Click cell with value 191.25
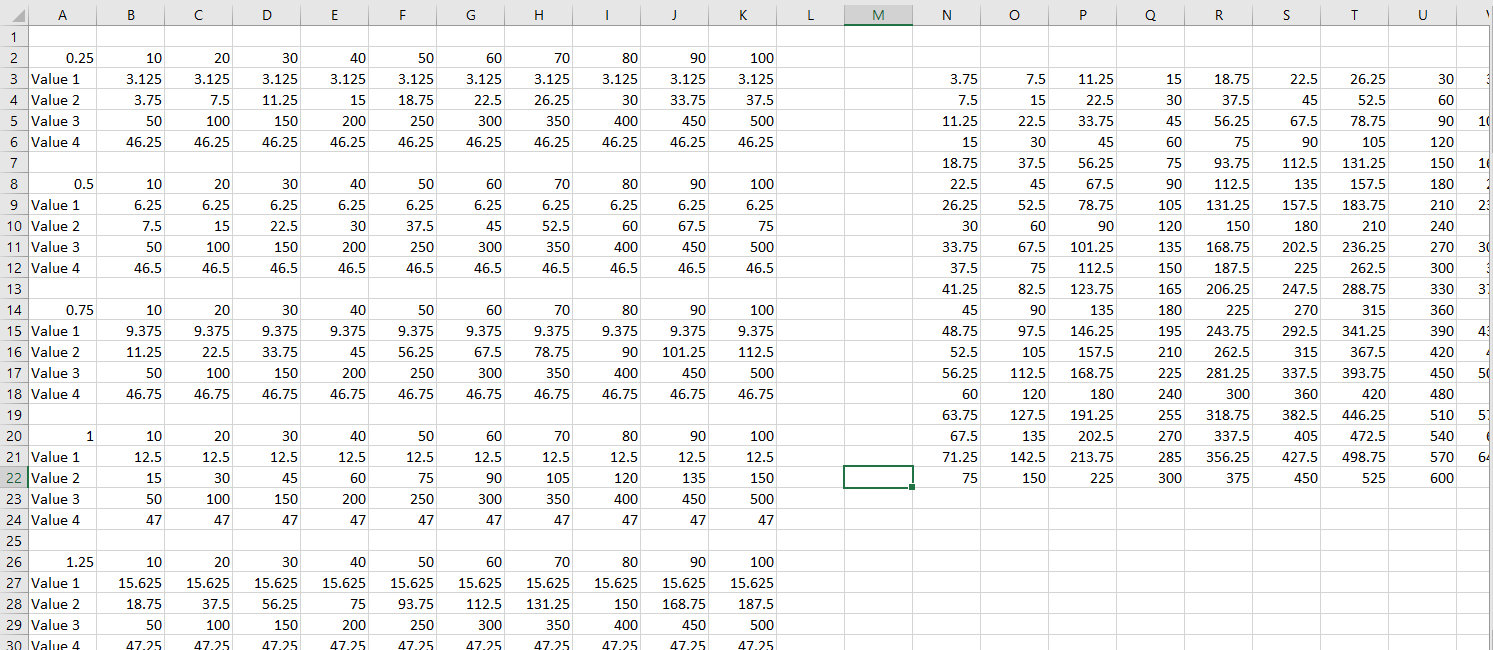 pyautogui.click(x=1082, y=415)
